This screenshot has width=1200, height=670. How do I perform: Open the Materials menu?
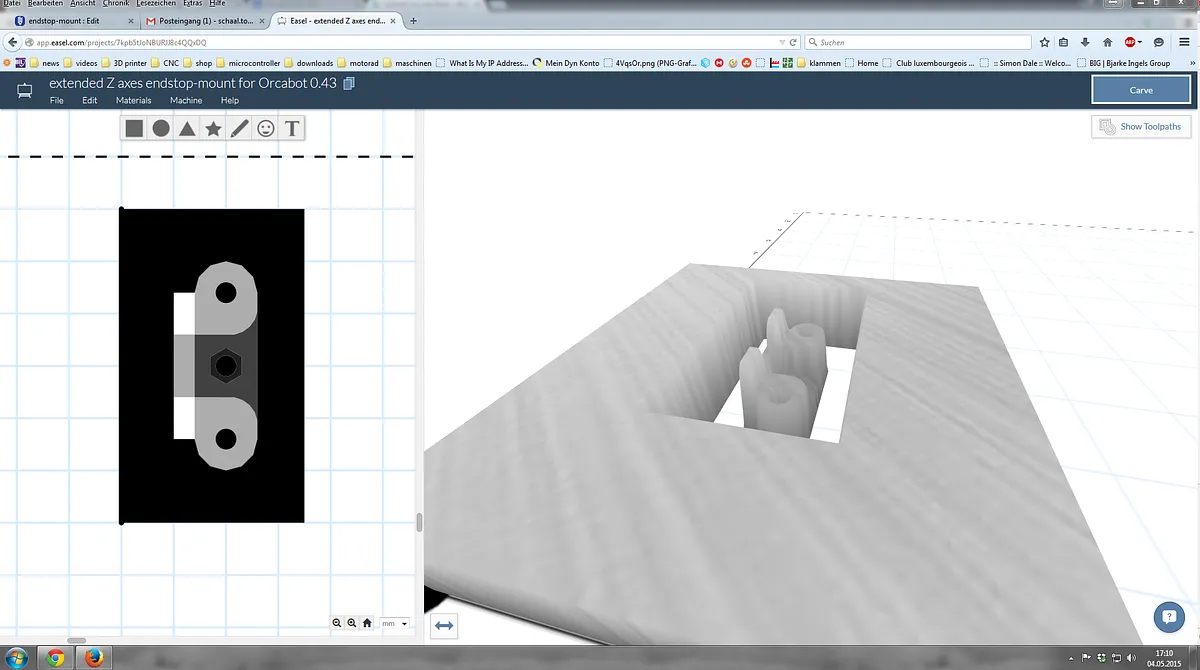[x=133, y=101]
